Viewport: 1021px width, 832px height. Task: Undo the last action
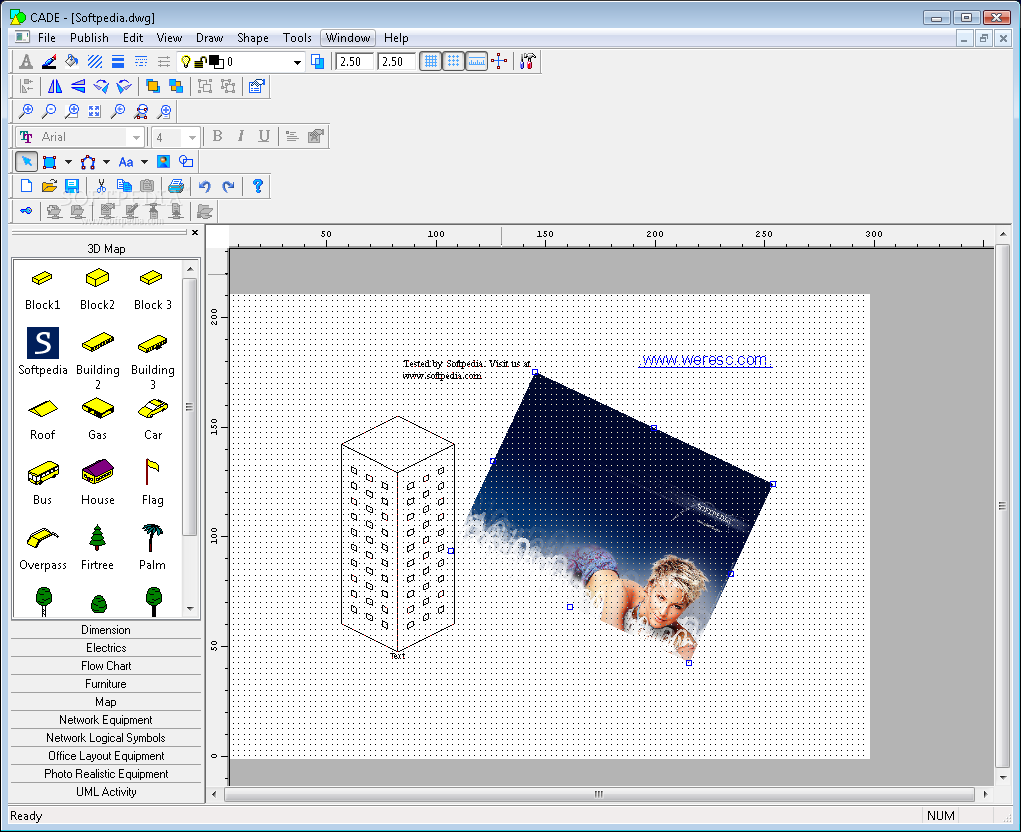[x=205, y=186]
